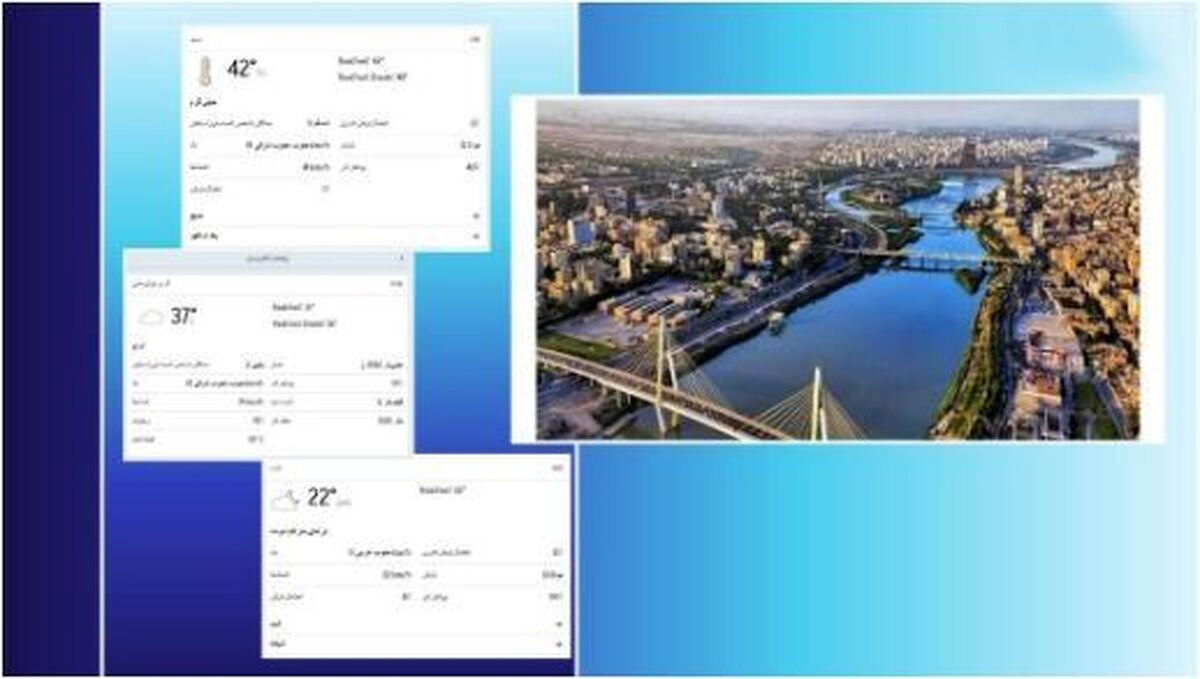The width and height of the screenshot is (1200, 679).
Task: Click RealFeel Shade 40° in the 42° panel
Action: coord(373,76)
